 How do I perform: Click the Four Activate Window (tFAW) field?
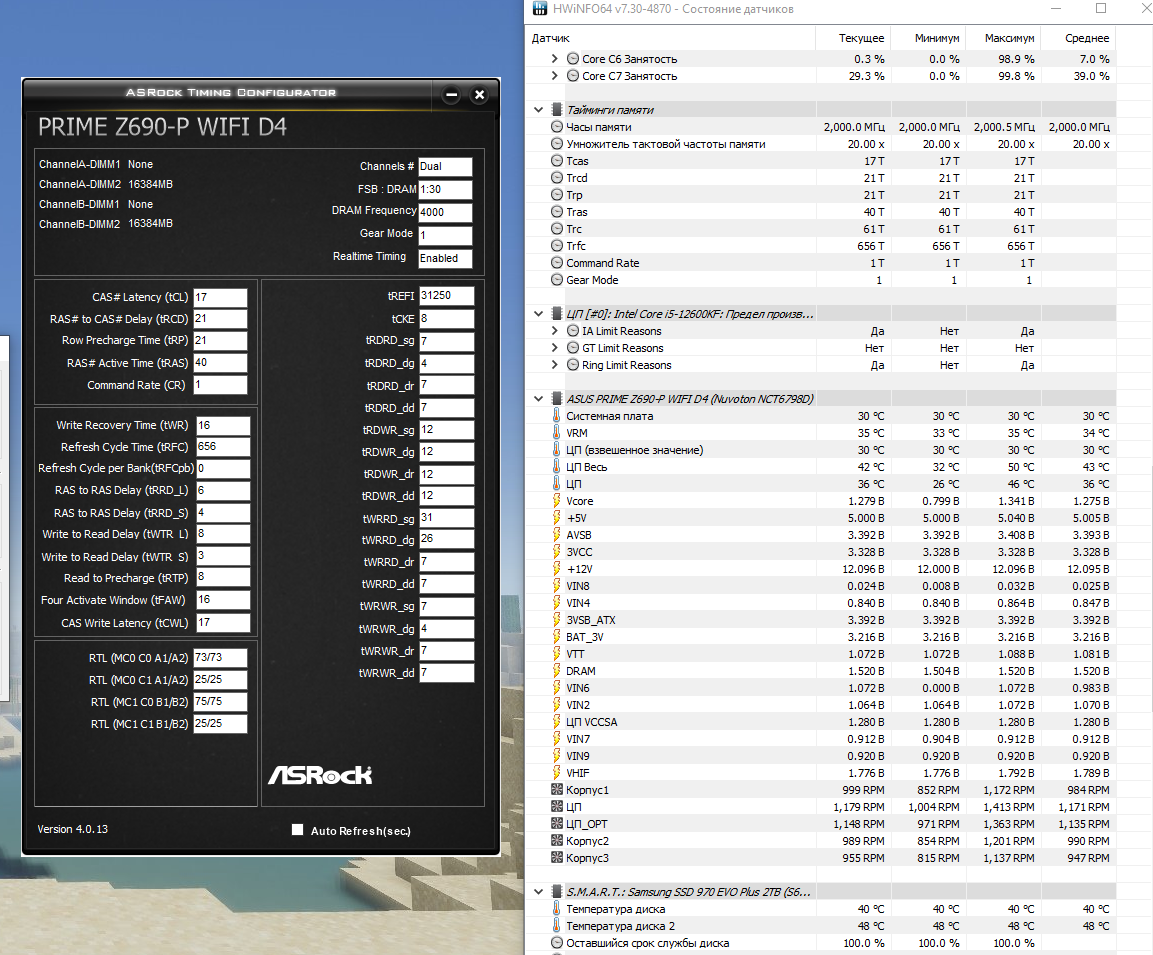(x=223, y=600)
